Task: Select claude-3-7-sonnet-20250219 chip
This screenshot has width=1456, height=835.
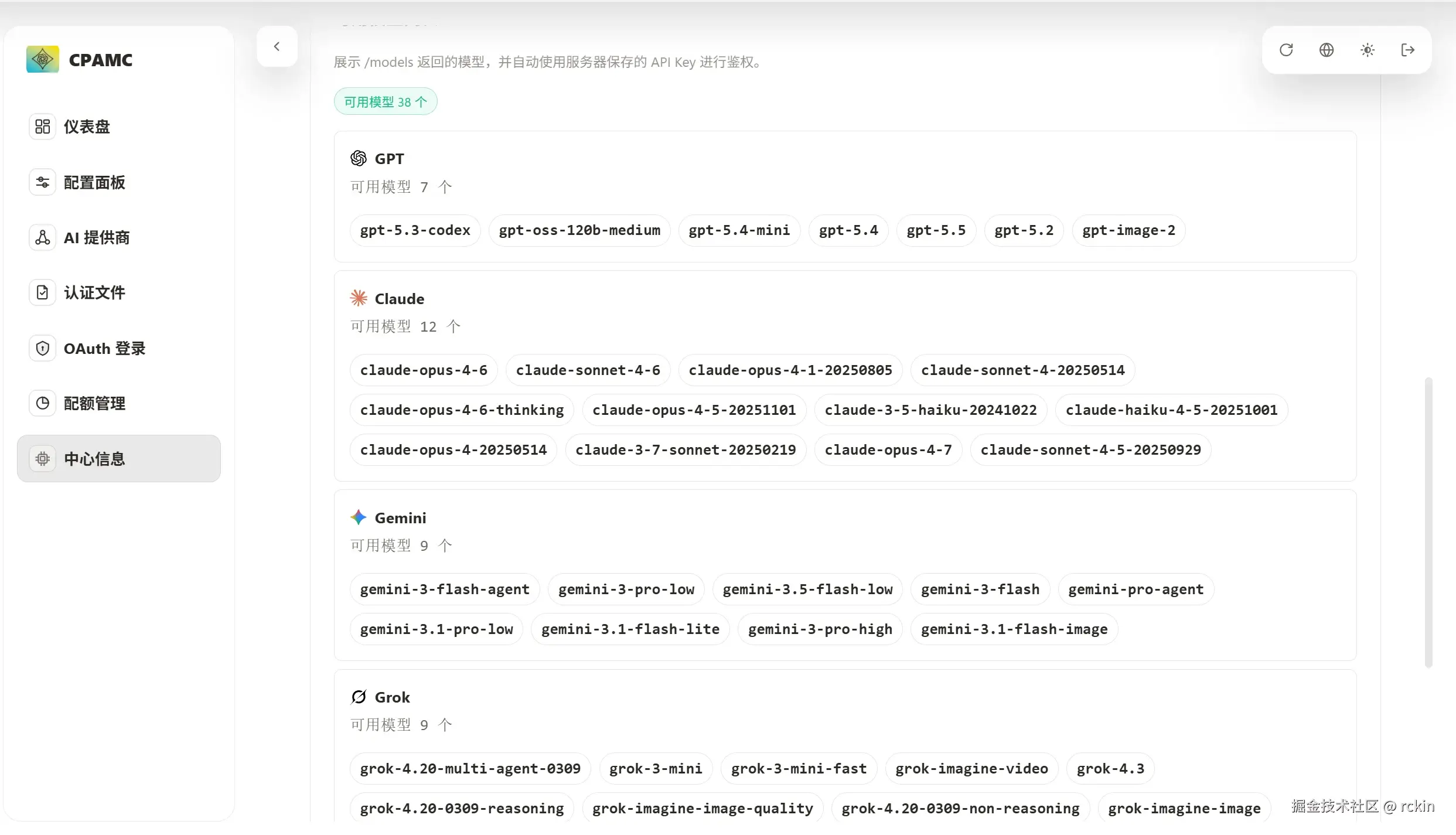Action: tap(686, 450)
